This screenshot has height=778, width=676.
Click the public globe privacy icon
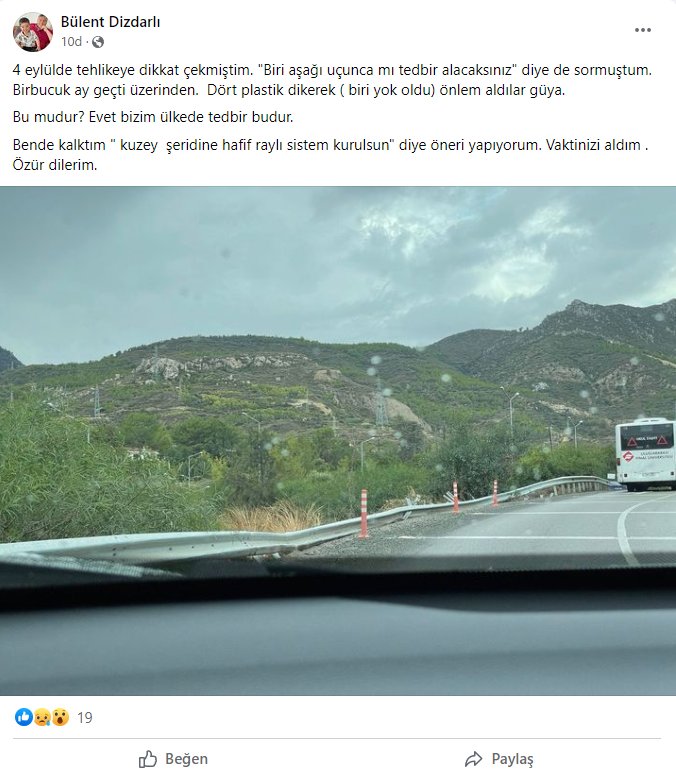point(98,42)
